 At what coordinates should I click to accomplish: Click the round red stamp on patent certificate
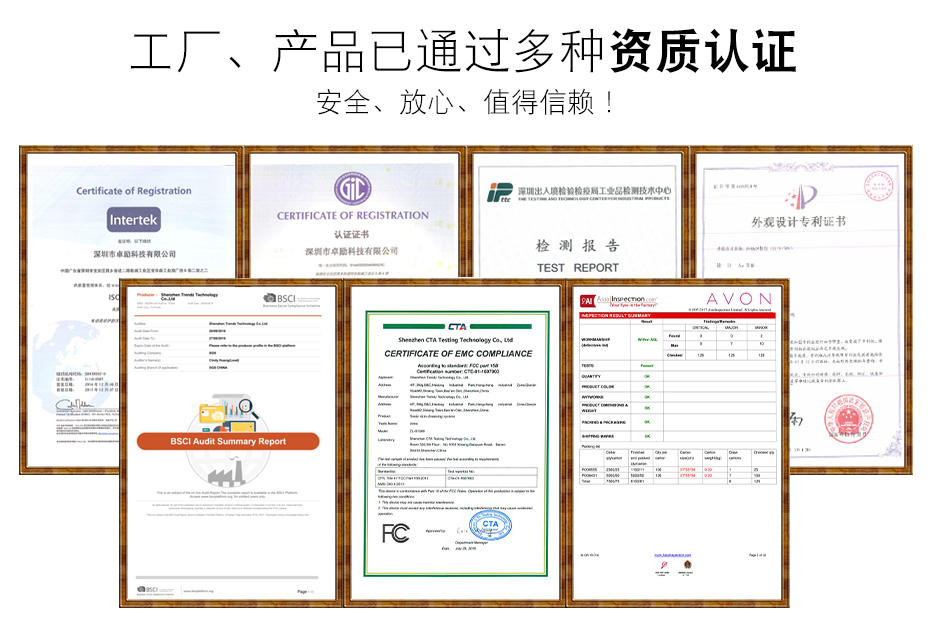coord(879,186)
